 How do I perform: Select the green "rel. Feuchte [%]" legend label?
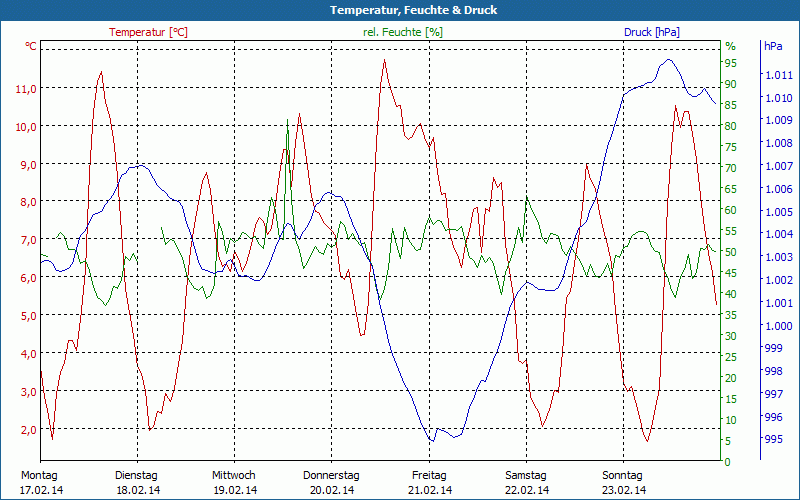(401, 32)
